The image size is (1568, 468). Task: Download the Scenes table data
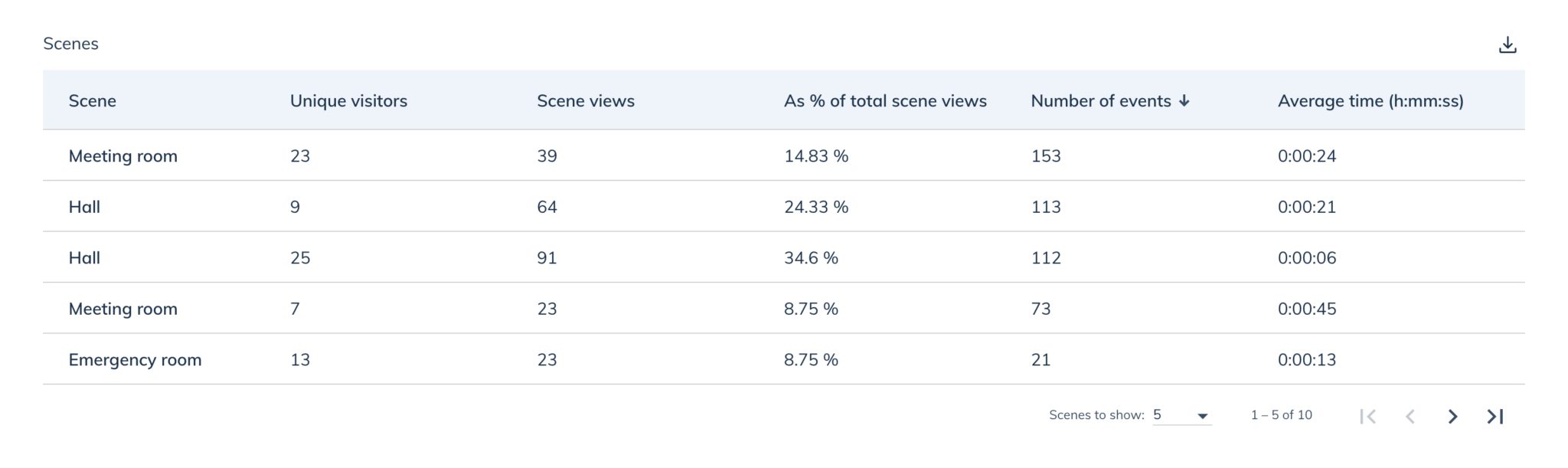click(x=1507, y=44)
